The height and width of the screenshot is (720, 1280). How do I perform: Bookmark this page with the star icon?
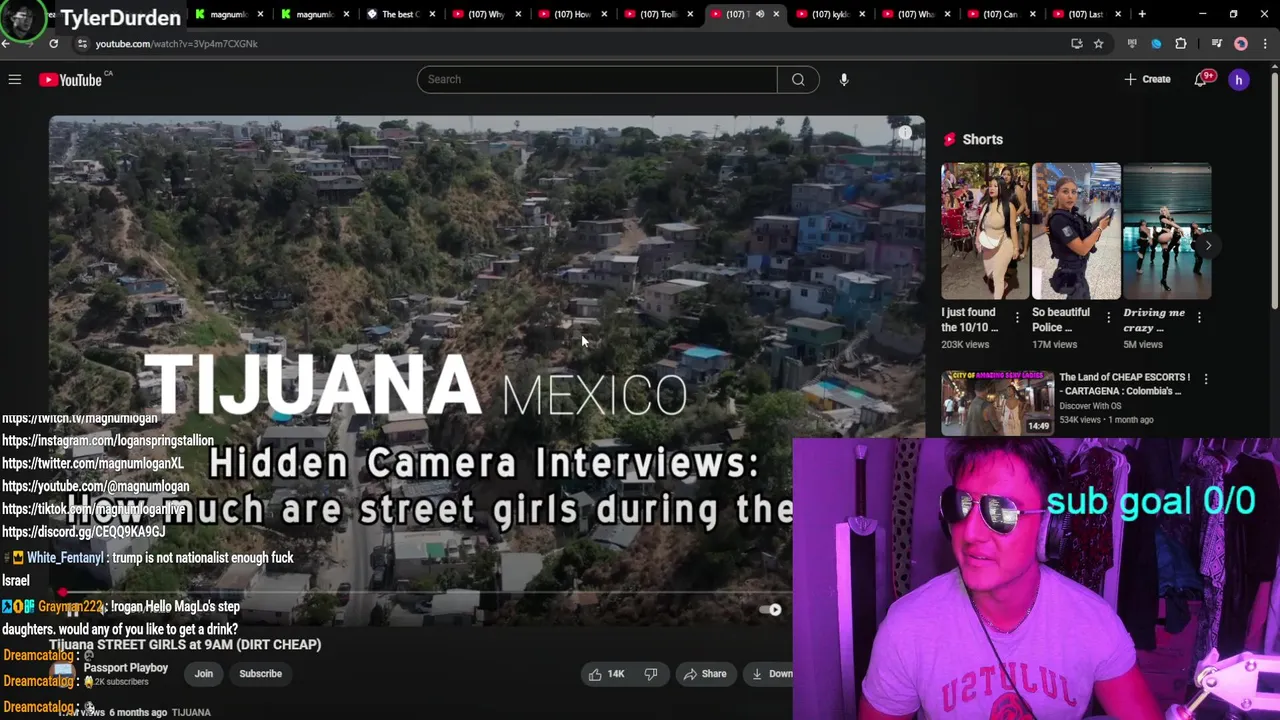click(x=1098, y=43)
